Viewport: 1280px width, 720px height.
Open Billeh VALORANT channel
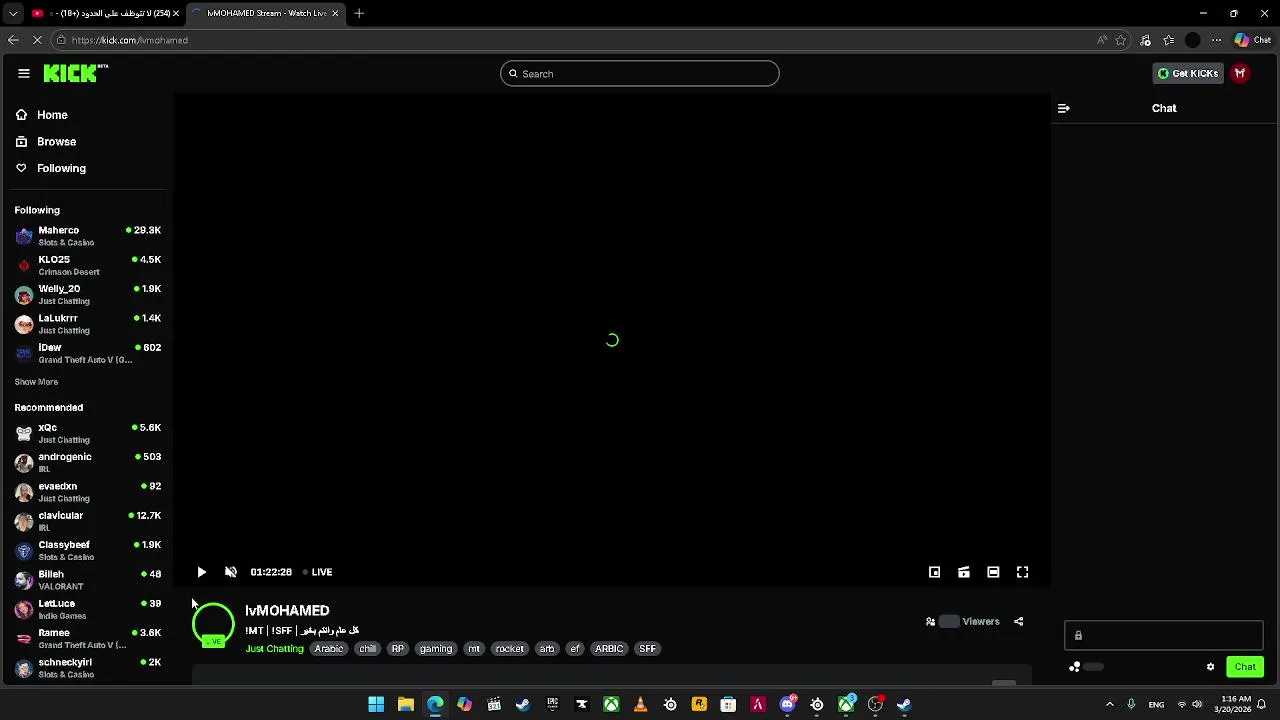(x=88, y=580)
